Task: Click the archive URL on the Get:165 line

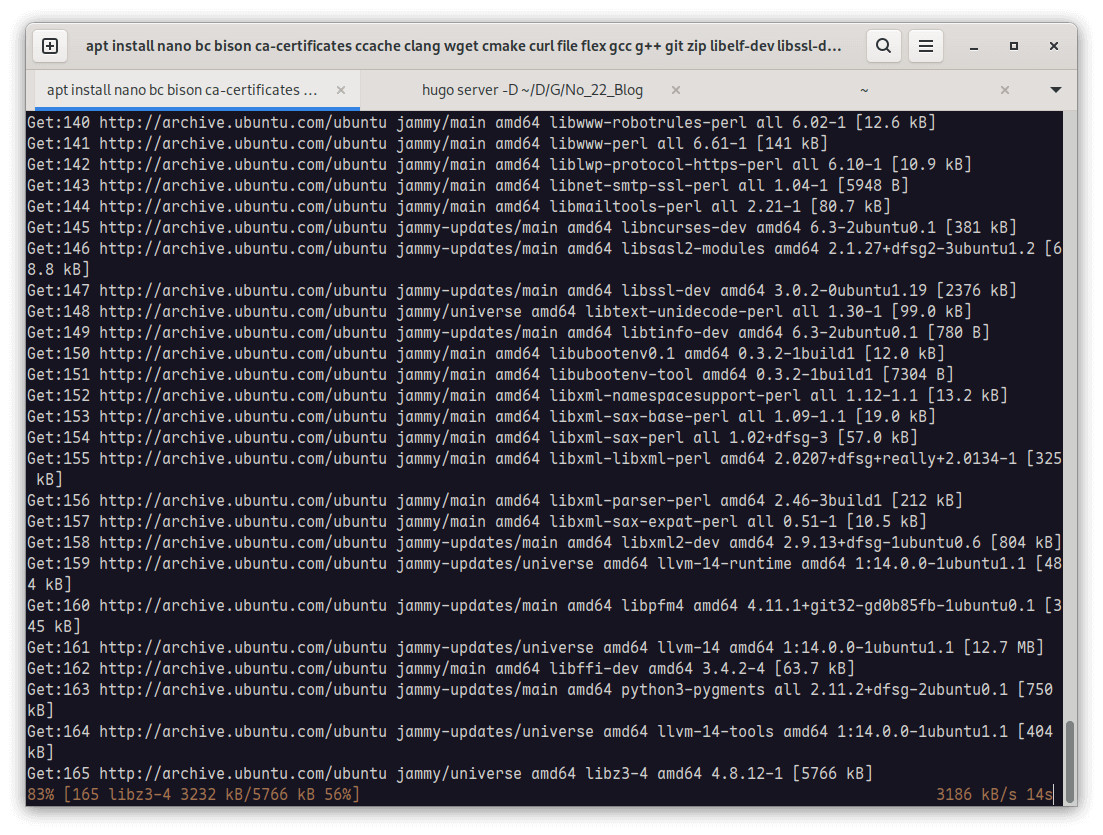Action: [x=242, y=773]
